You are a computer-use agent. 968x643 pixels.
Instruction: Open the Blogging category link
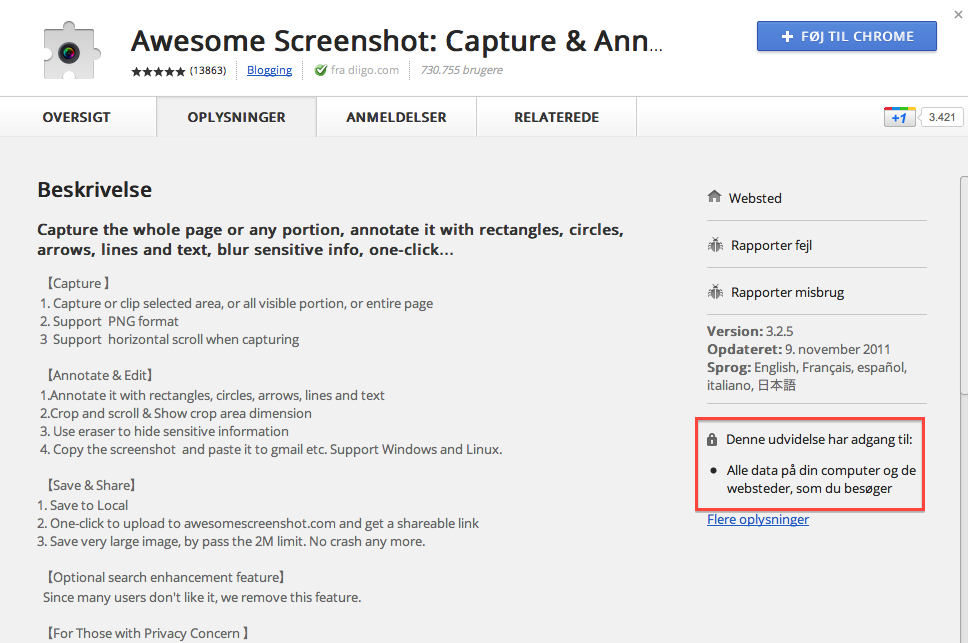point(269,70)
